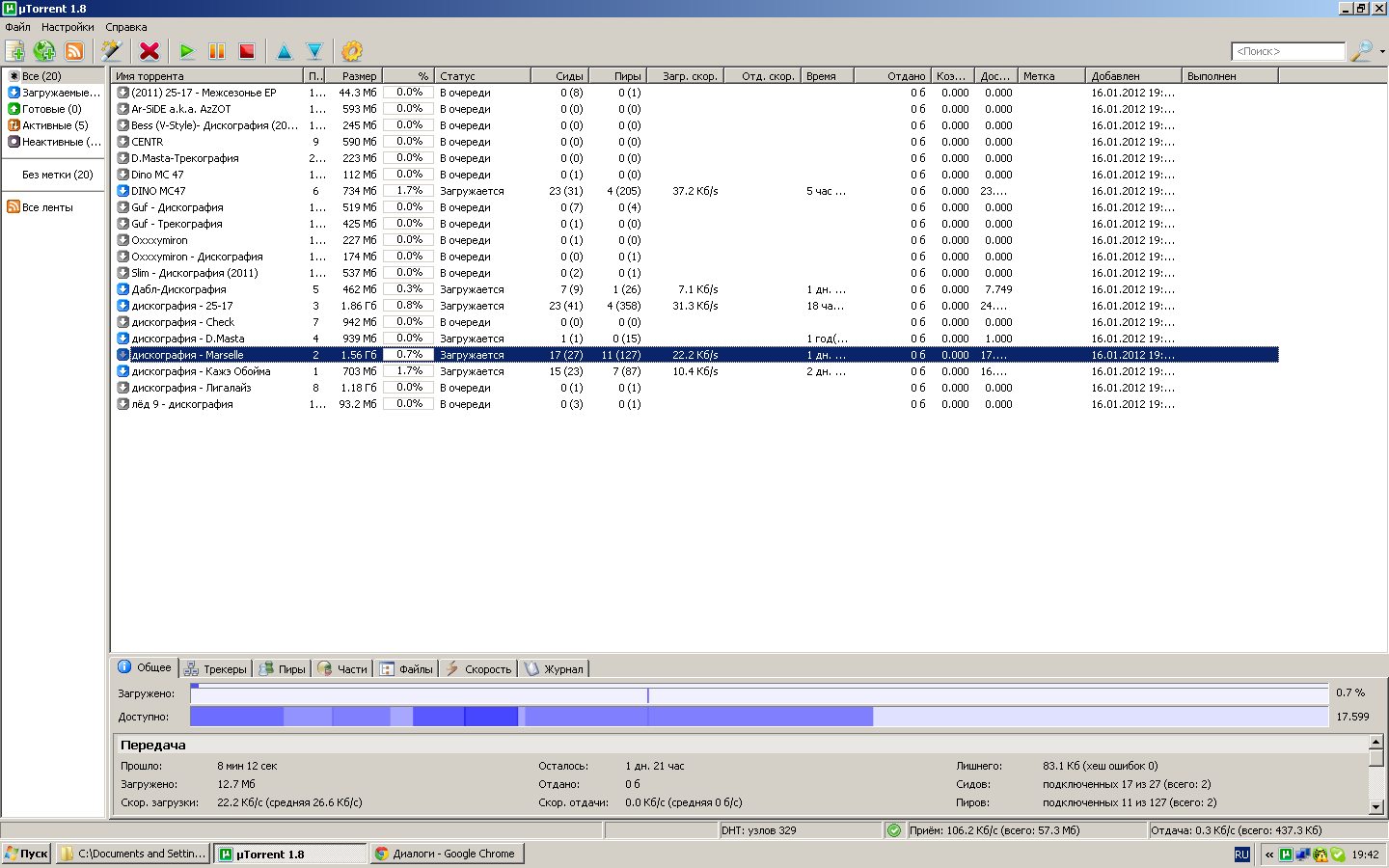Click status icon of the CENTR torrent
This screenshot has height=868, width=1389.
tap(123, 142)
